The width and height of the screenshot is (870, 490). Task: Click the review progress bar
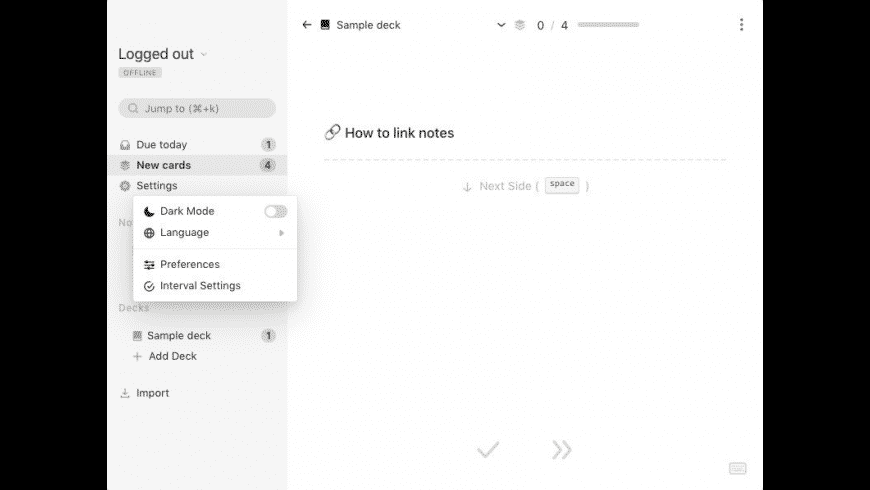(608, 24)
